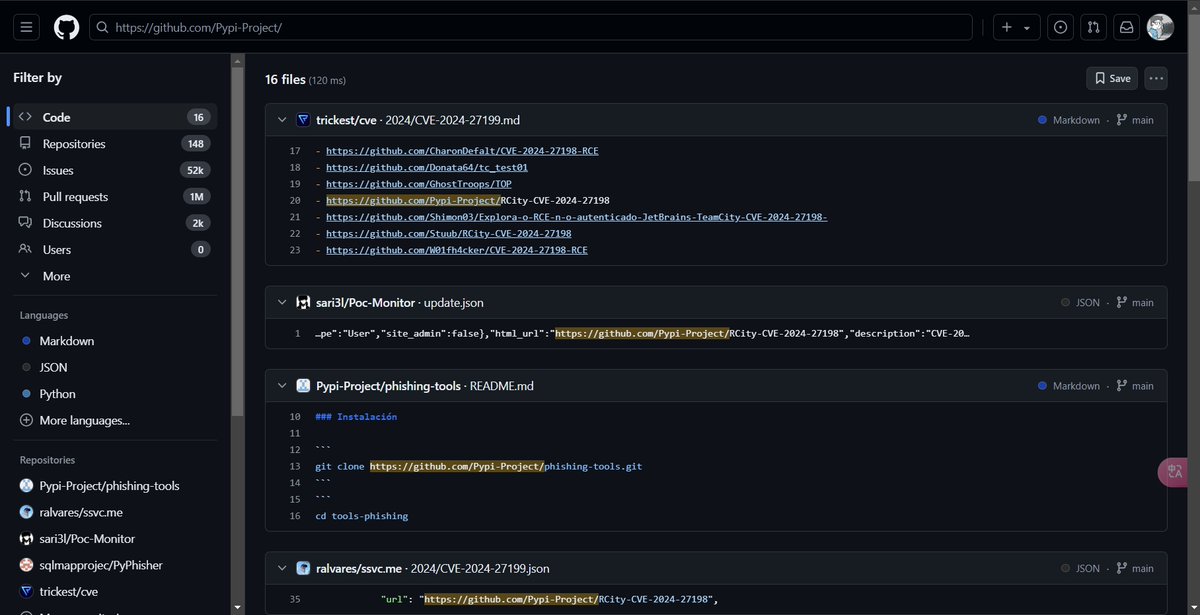
Task: Collapse the trickest/cve result card
Action: pyautogui.click(x=282, y=120)
